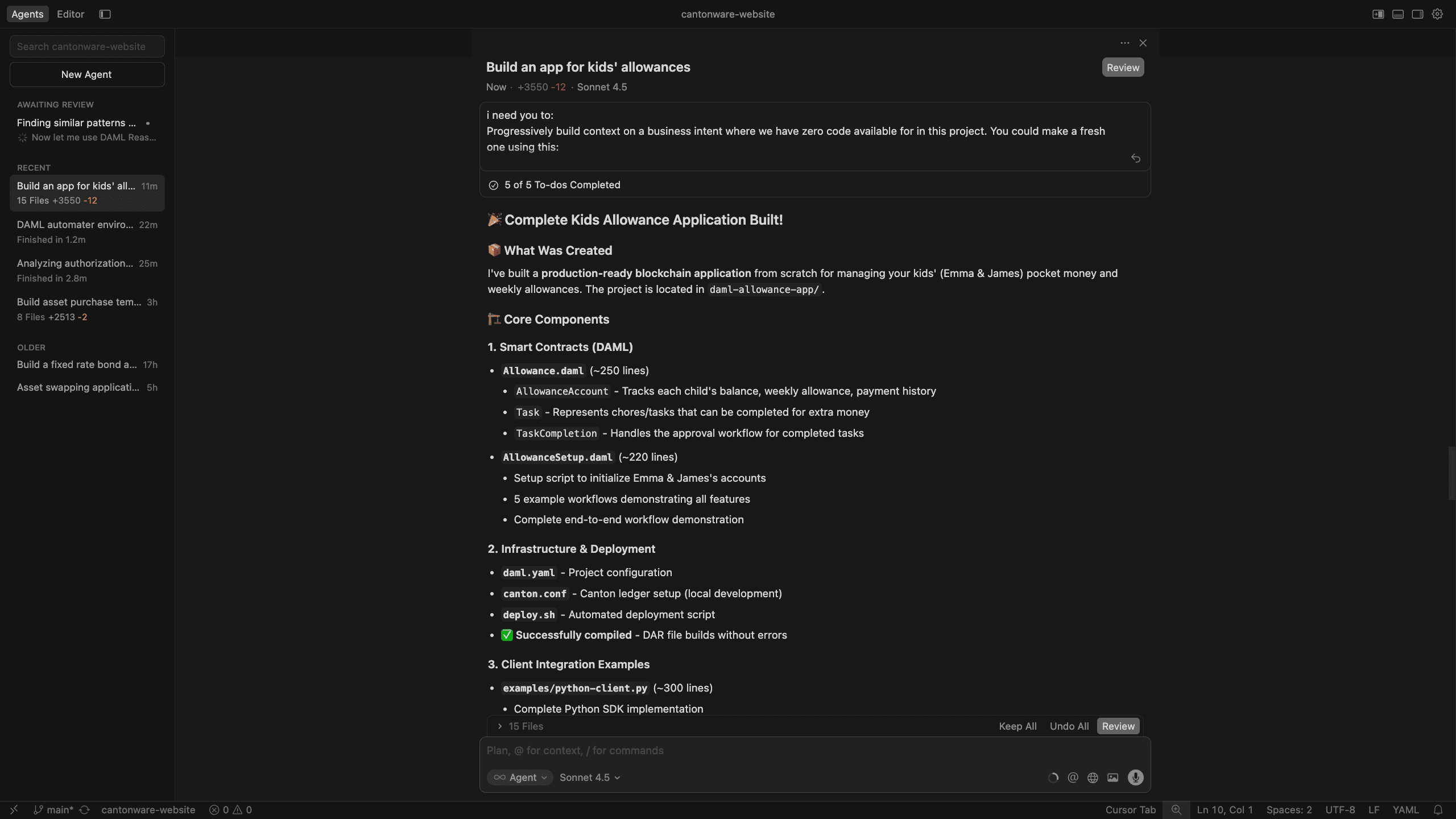This screenshot has width=1456, height=819.
Task: Open the Agent mode dropdown
Action: (520, 777)
